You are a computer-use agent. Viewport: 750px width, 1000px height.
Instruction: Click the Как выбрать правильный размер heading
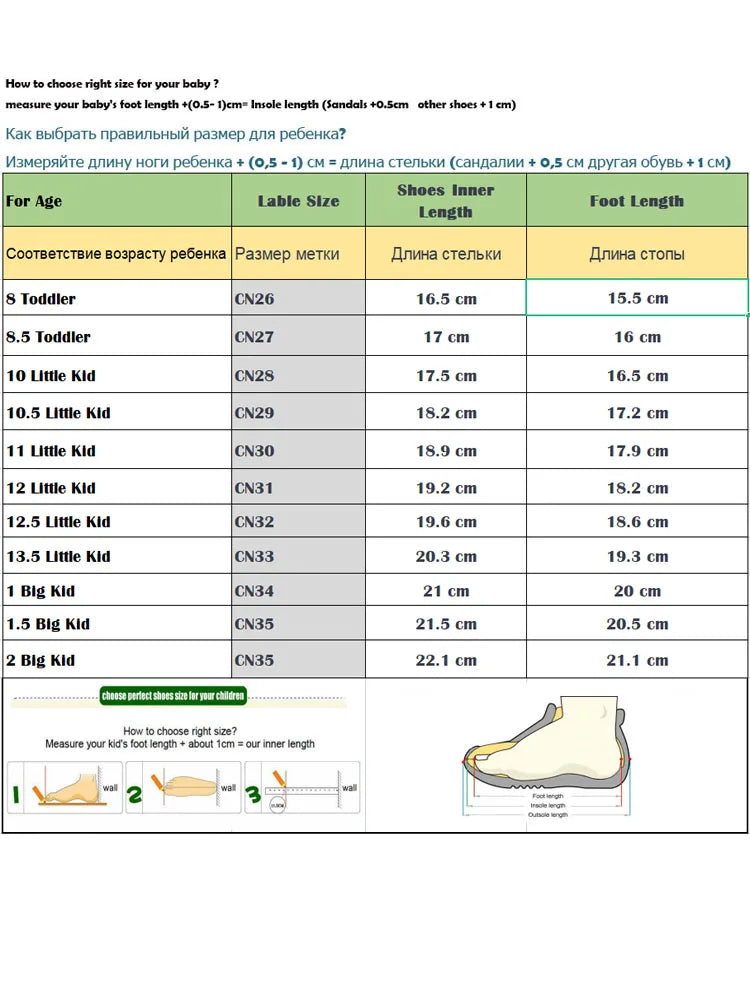[175, 134]
